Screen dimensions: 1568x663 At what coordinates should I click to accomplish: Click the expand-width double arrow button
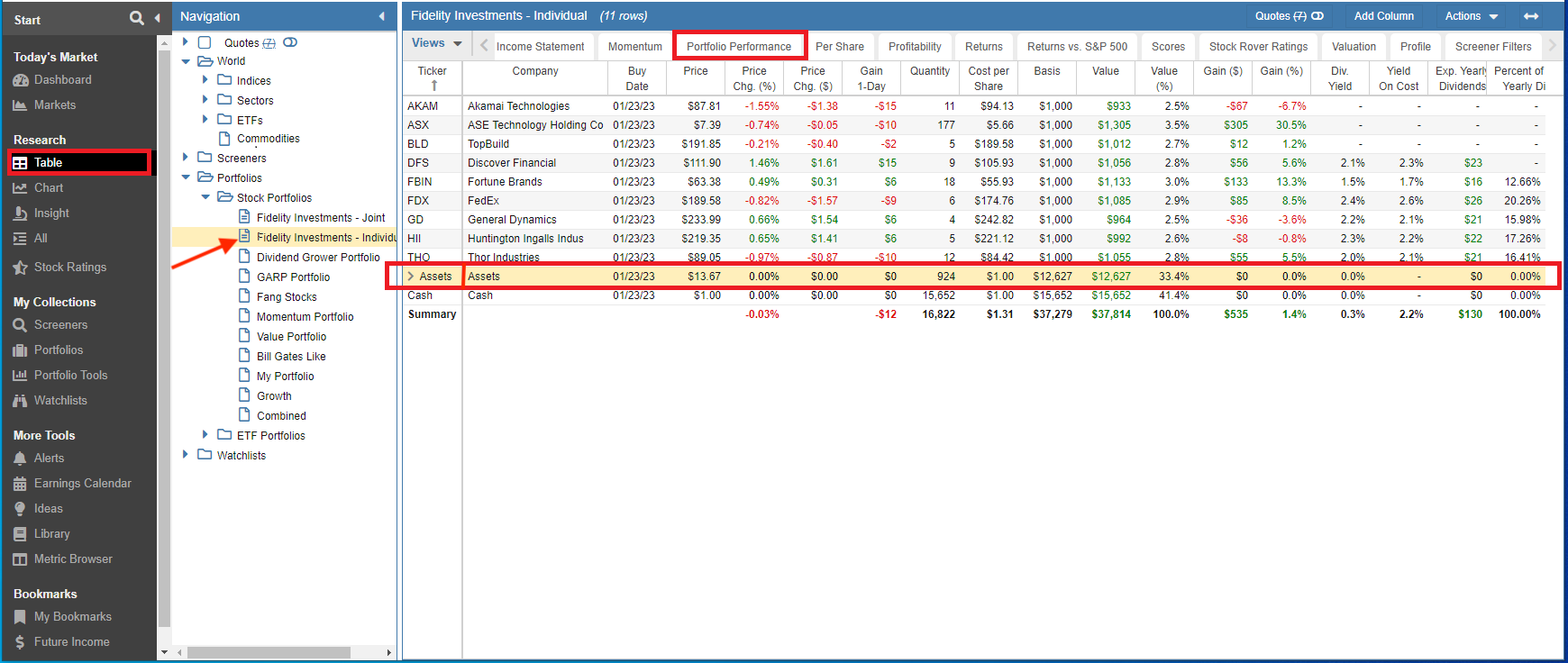point(1531,16)
